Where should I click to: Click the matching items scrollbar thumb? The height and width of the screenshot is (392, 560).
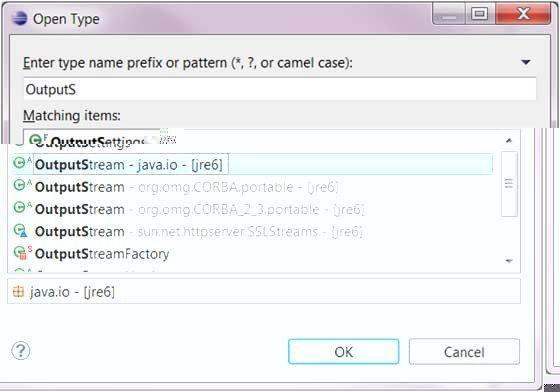(509, 184)
